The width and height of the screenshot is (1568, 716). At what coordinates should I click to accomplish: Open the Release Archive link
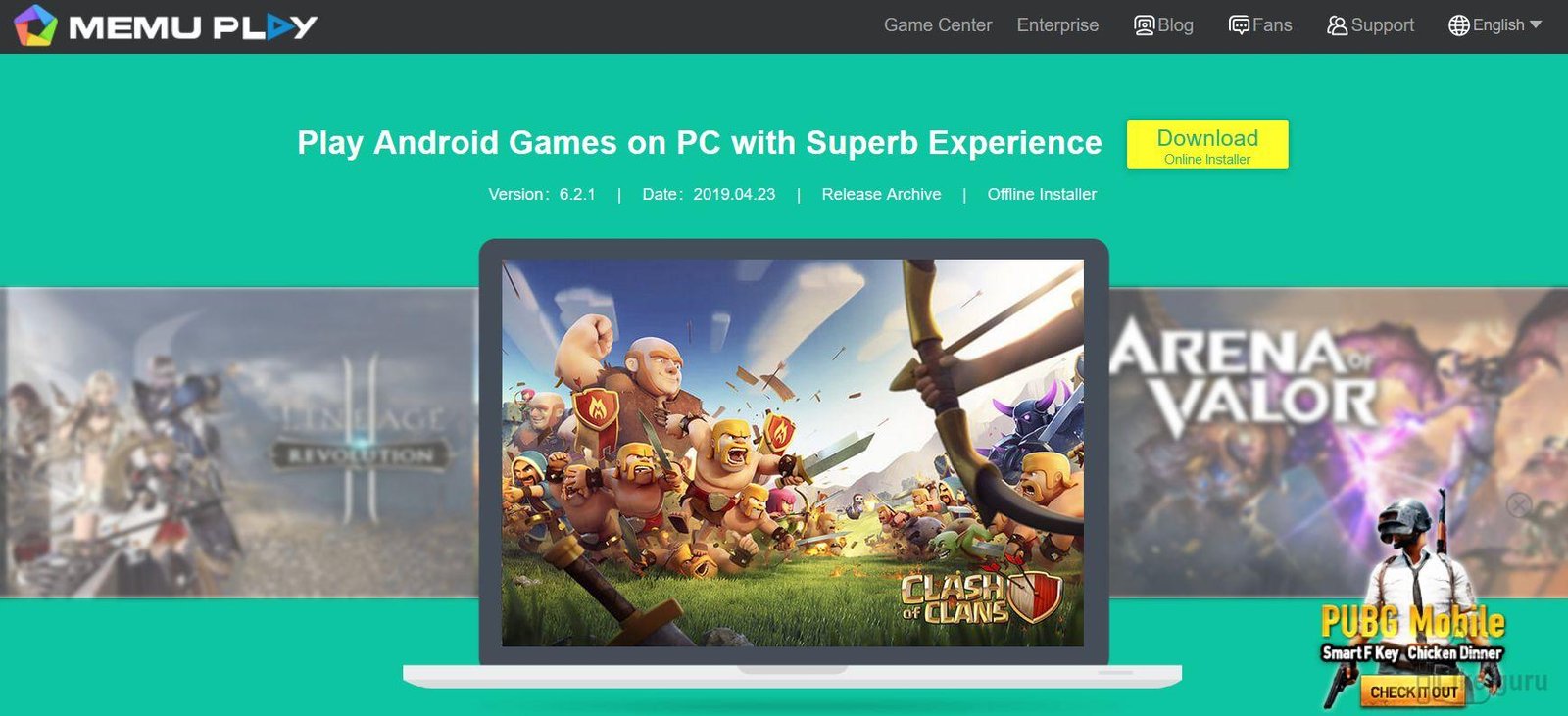(881, 194)
